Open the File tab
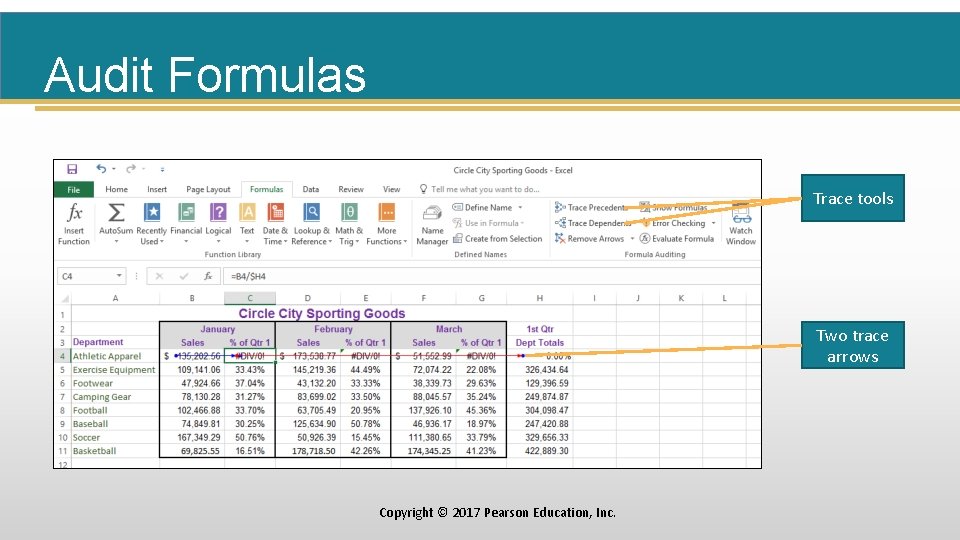960x540 pixels. [x=74, y=189]
